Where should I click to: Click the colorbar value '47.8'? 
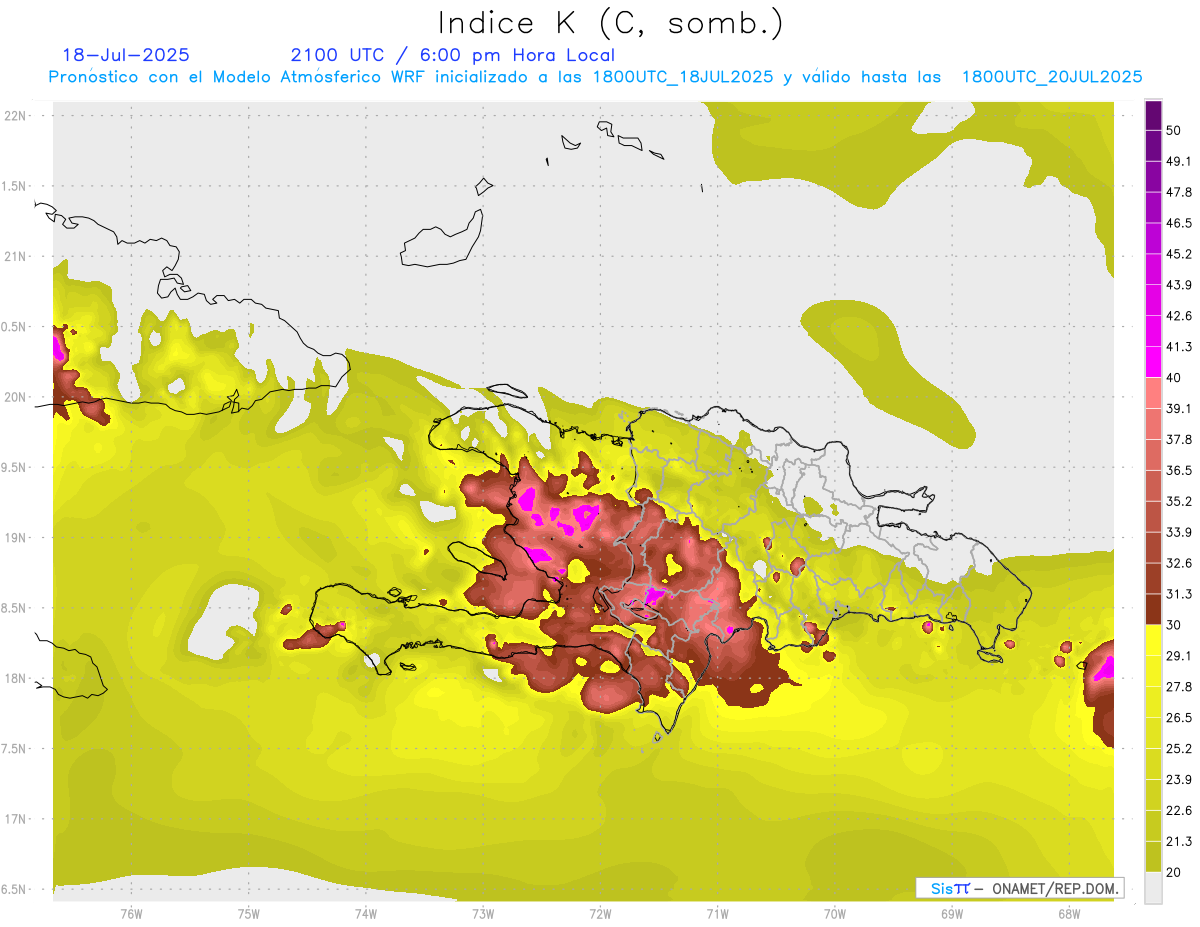[1179, 193]
